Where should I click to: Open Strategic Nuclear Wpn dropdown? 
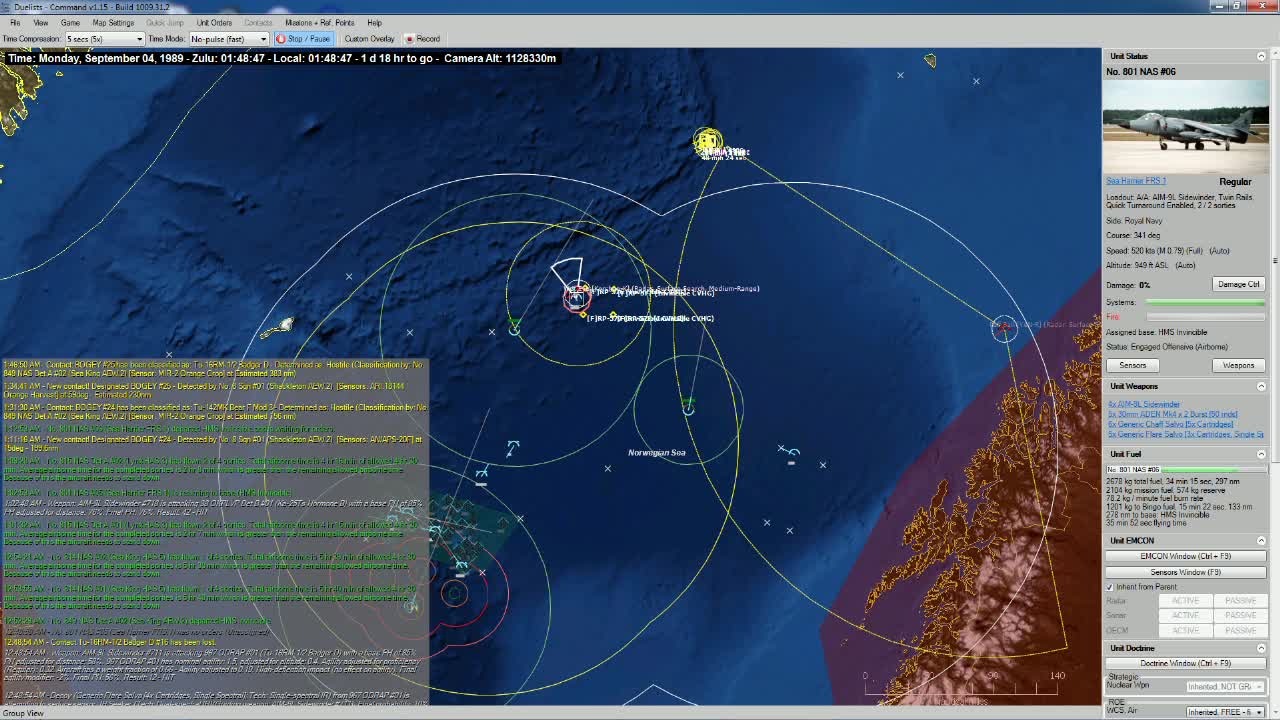[x=1224, y=687]
